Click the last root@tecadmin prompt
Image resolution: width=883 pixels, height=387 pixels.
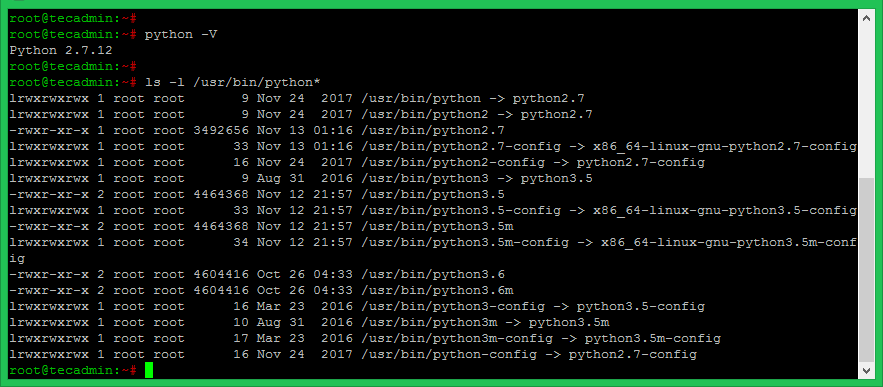[73, 371]
